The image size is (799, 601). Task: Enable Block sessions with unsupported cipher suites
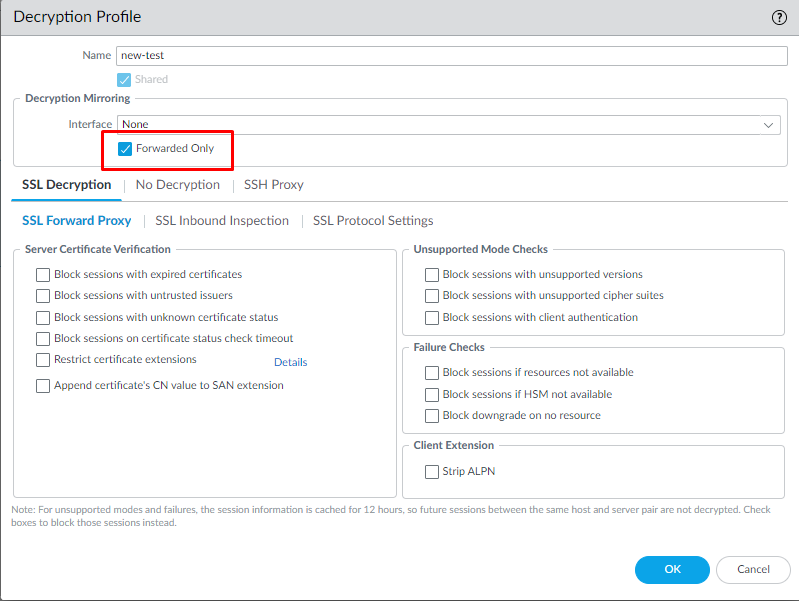click(432, 296)
